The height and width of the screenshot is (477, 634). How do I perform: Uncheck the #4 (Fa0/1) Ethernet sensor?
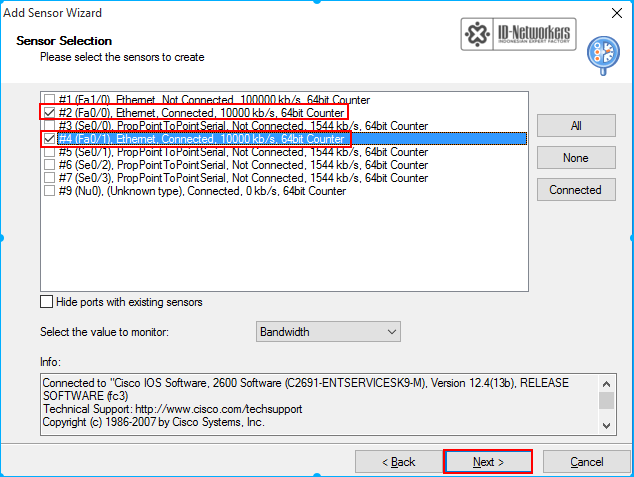[49, 139]
